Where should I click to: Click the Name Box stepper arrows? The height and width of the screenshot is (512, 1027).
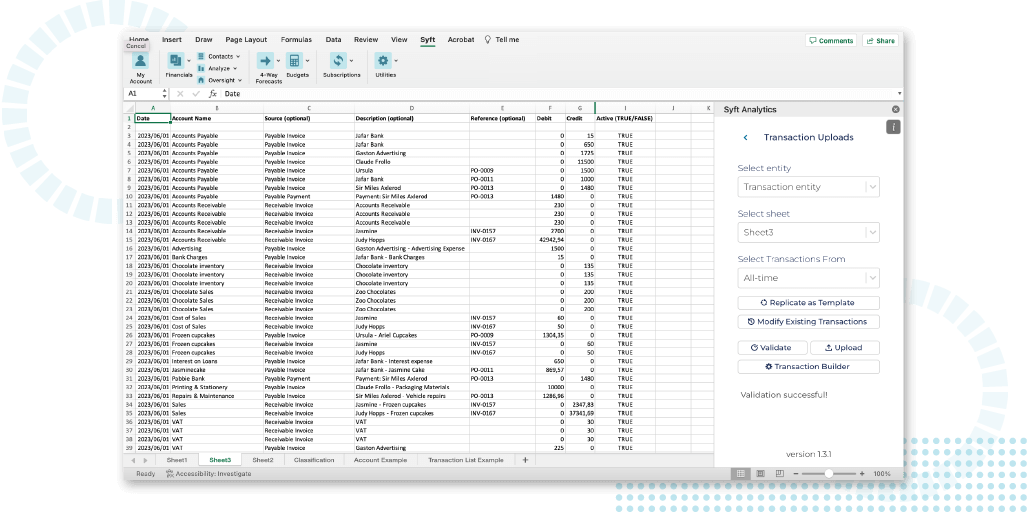coord(164,94)
